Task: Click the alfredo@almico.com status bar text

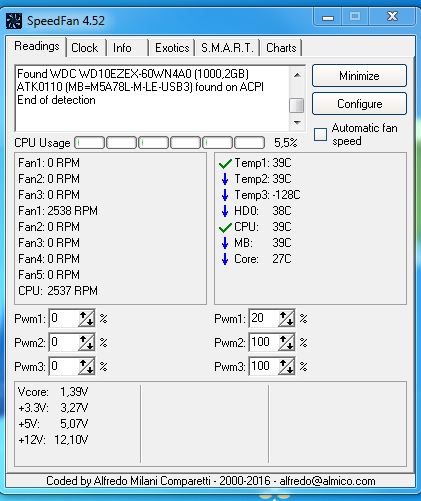Action: [327, 481]
